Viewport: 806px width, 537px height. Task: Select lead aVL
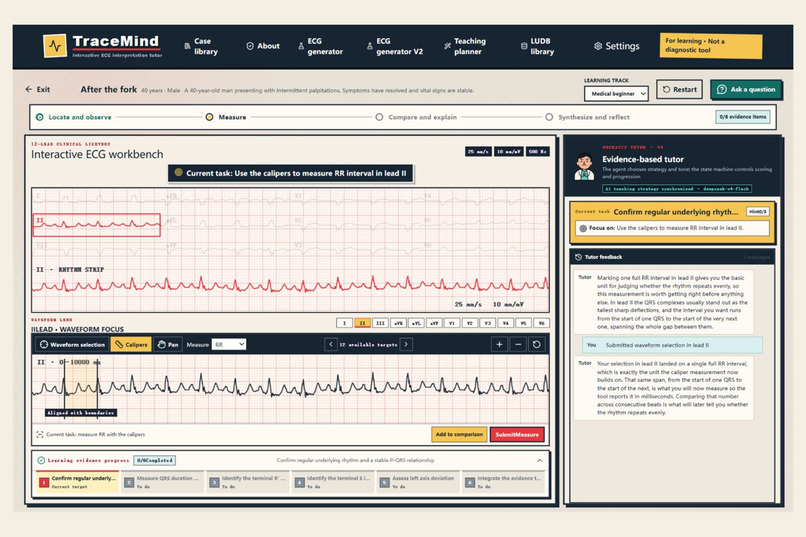point(416,323)
